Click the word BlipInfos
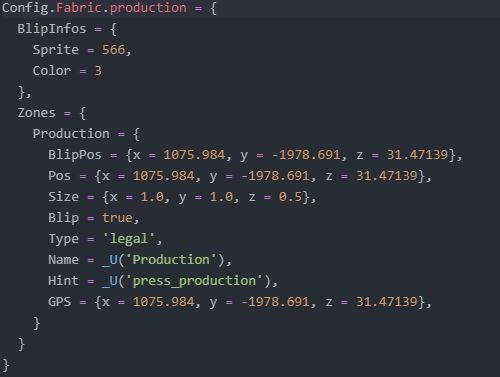The height and width of the screenshot is (377, 500). pyautogui.click(x=52, y=29)
